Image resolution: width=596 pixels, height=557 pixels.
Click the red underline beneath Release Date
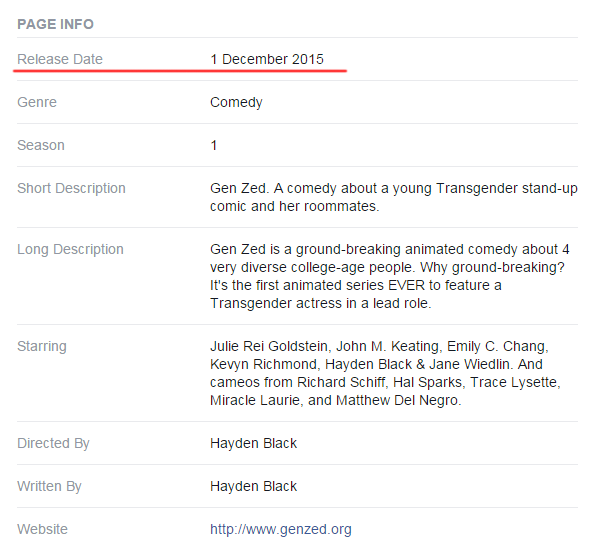coord(180,70)
